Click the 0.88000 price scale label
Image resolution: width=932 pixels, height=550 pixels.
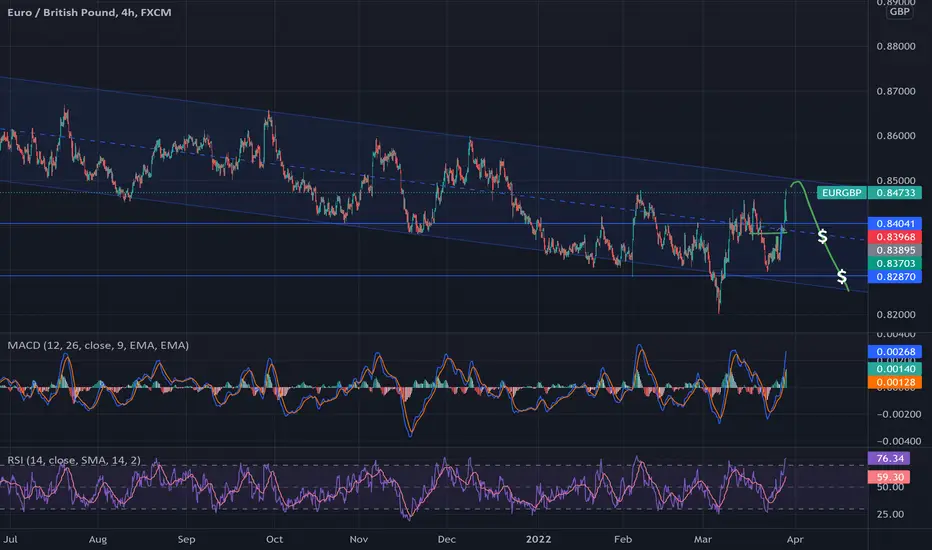tap(896, 46)
